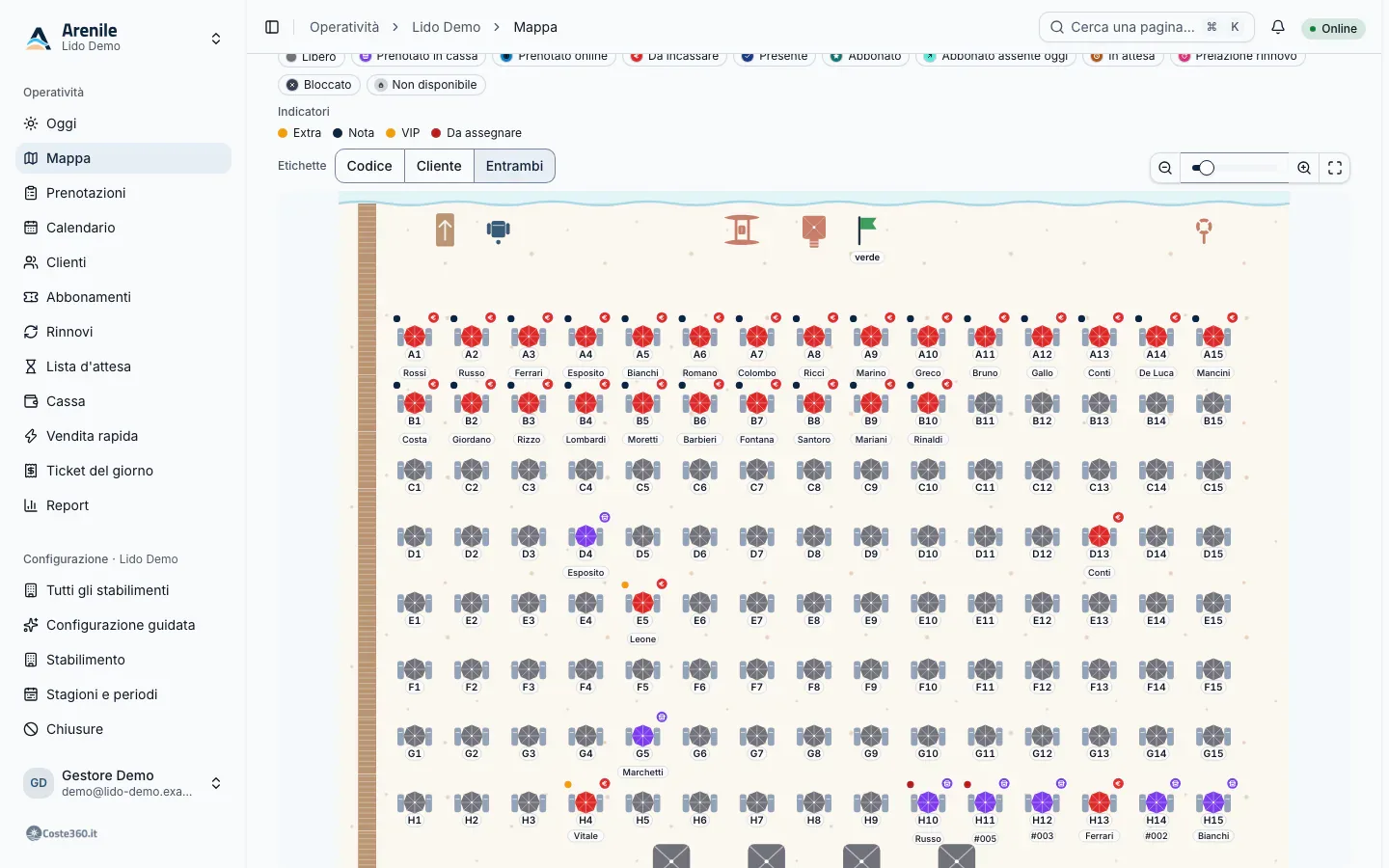This screenshot has width=1389, height=868.
Task: Open Vendita rapida
Action: [x=123, y=436]
